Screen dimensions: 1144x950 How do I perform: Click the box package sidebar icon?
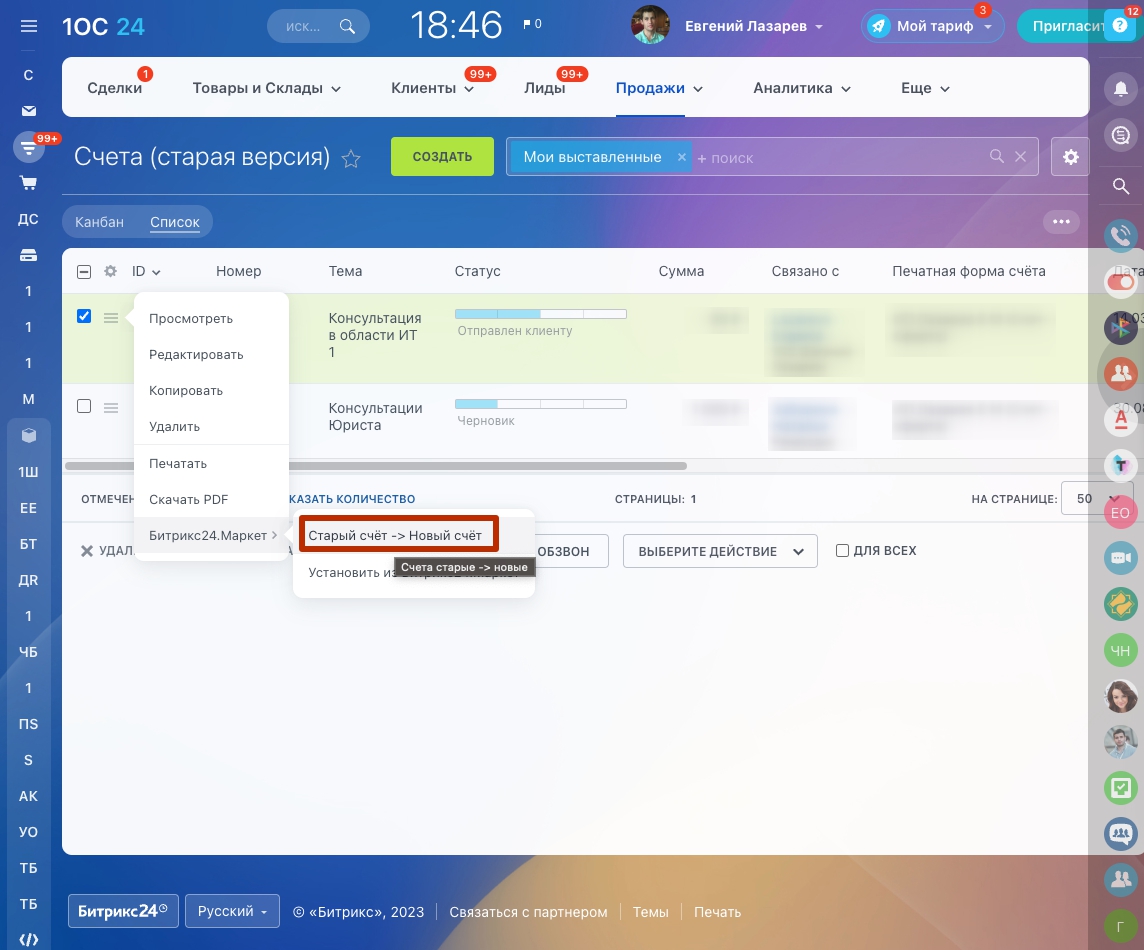28,436
